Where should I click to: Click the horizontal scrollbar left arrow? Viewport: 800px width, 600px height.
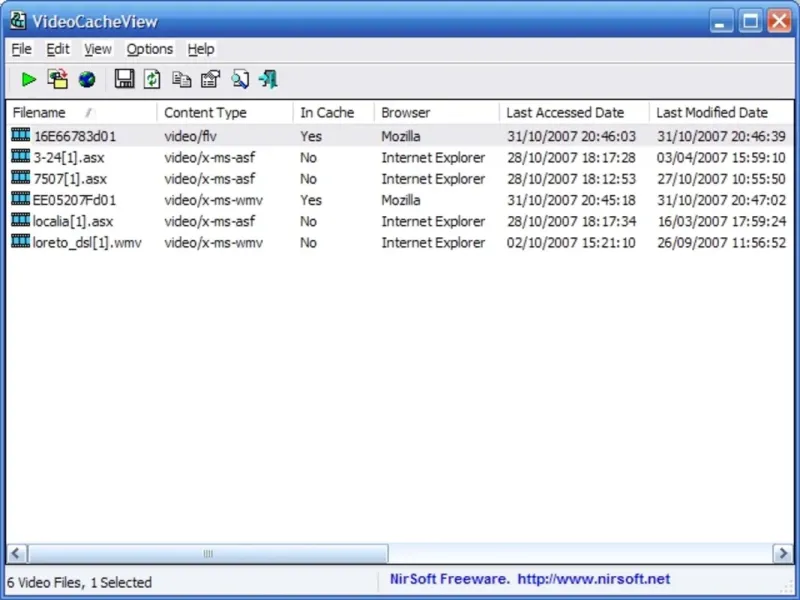(x=16, y=554)
